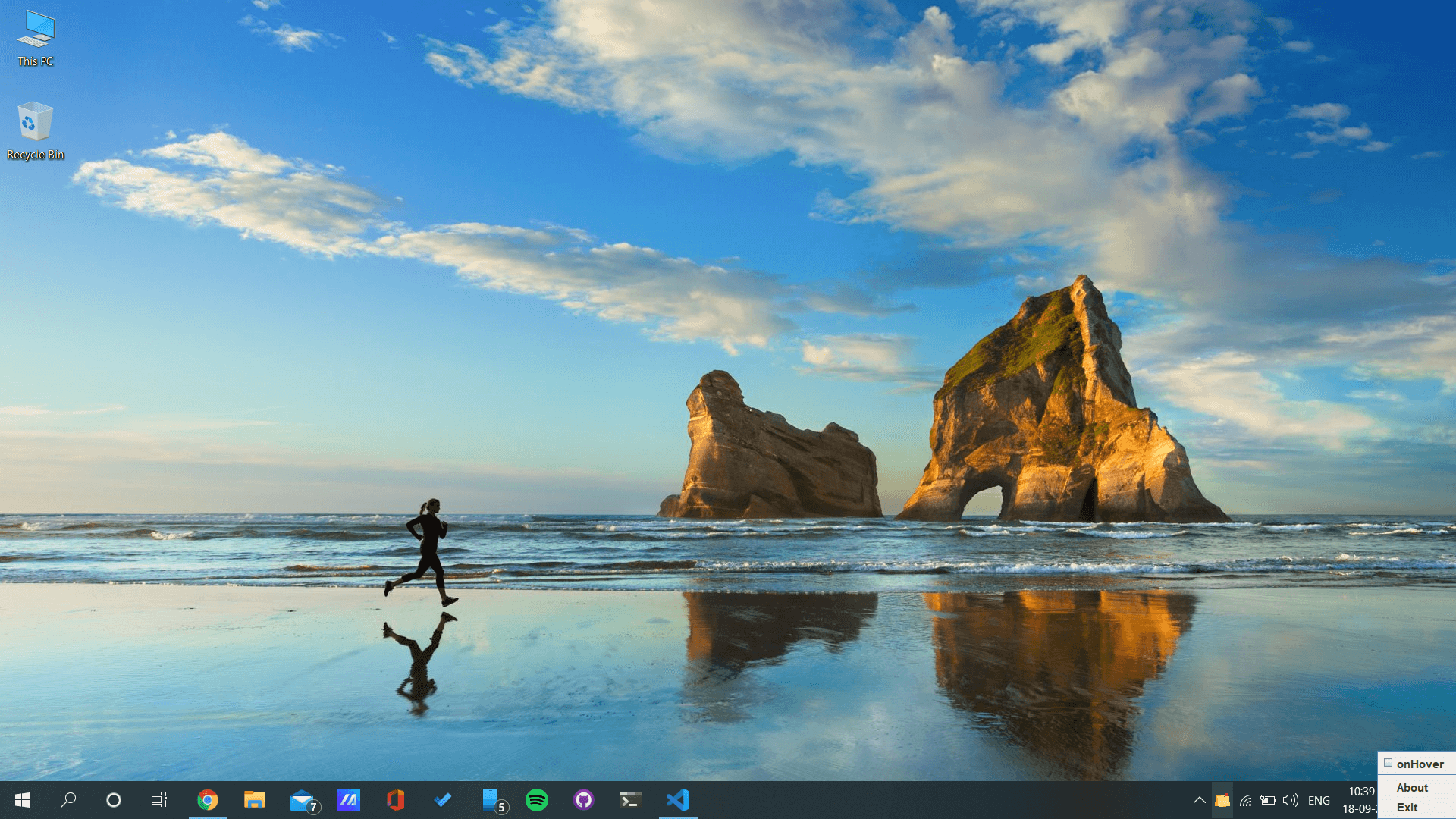Open GitHub Desktop from the taskbar
Viewport: 1456px width, 819px height.
click(584, 800)
